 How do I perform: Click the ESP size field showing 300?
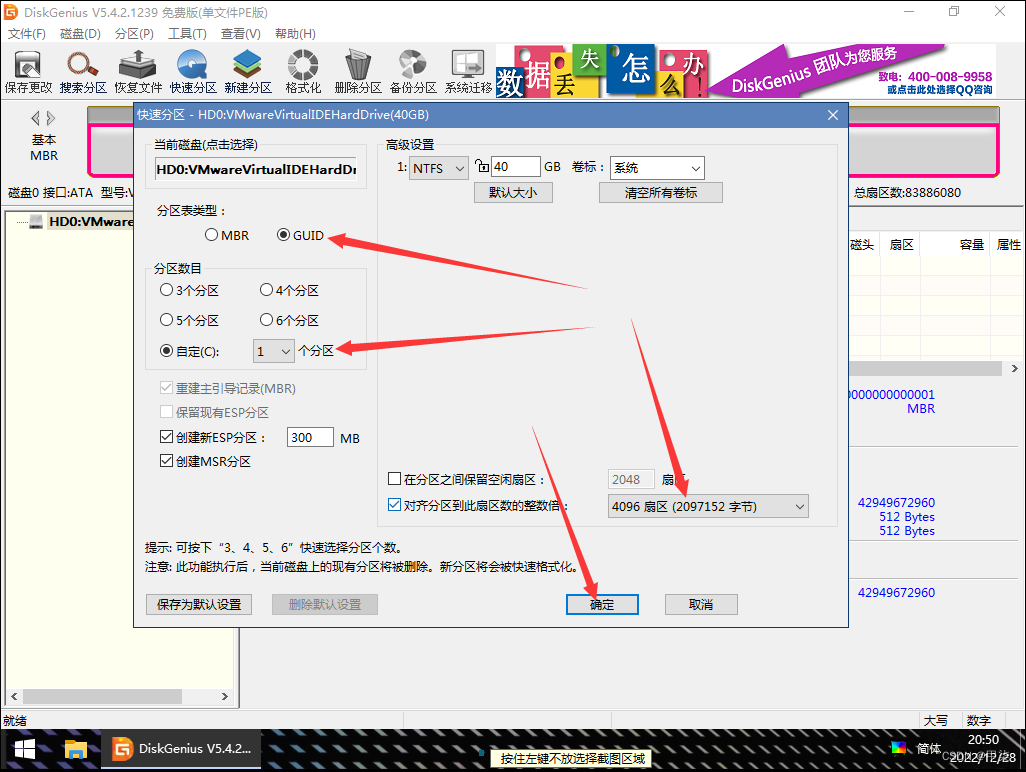pyautogui.click(x=310, y=437)
